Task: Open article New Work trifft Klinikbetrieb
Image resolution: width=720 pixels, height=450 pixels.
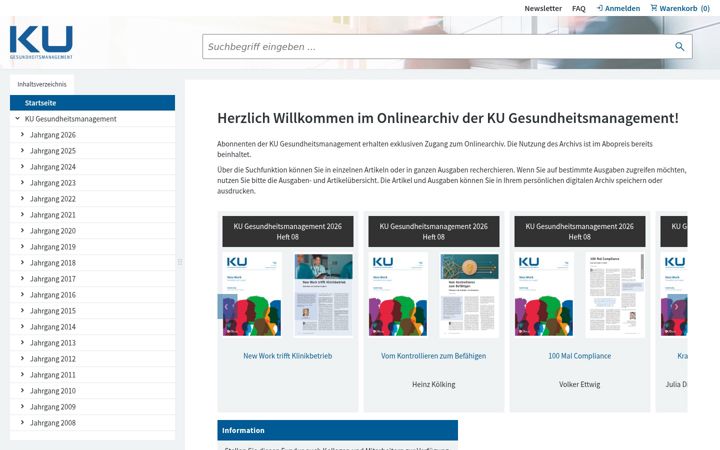Action: pos(287,356)
